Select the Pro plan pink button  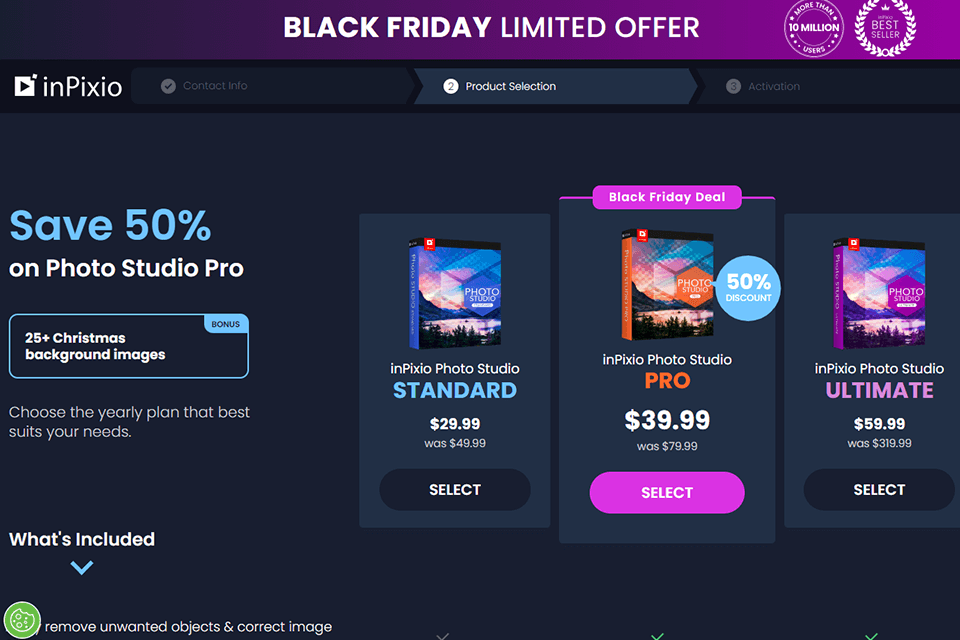pyautogui.click(x=667, y=492)
